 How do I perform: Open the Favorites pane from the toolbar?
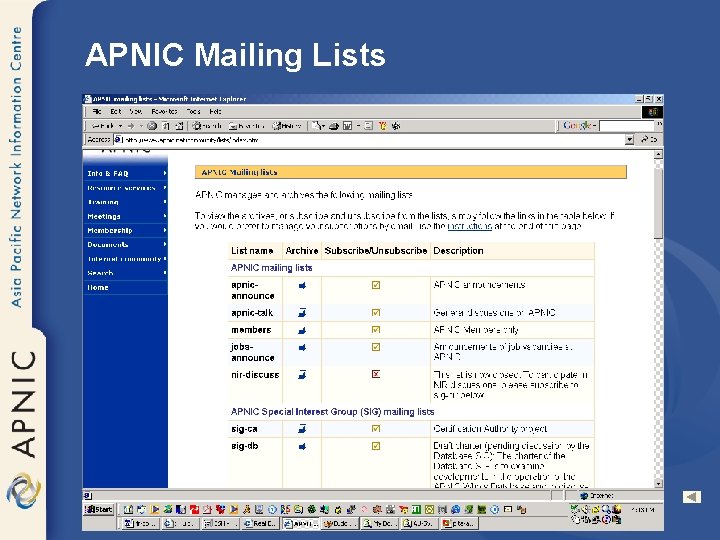247,126
